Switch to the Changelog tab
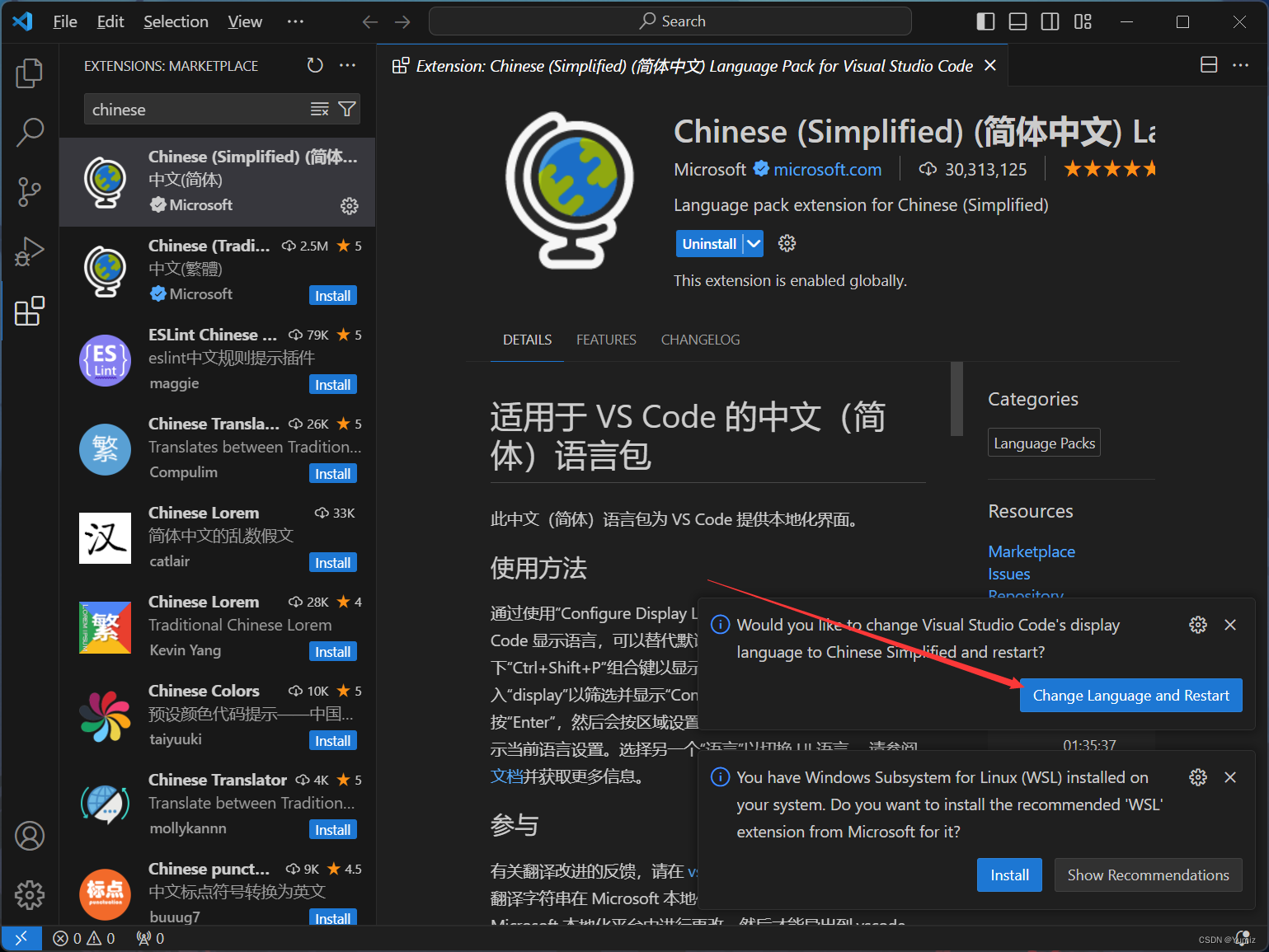Screen dimensions: 1269x952 click(x=701, y=340)
